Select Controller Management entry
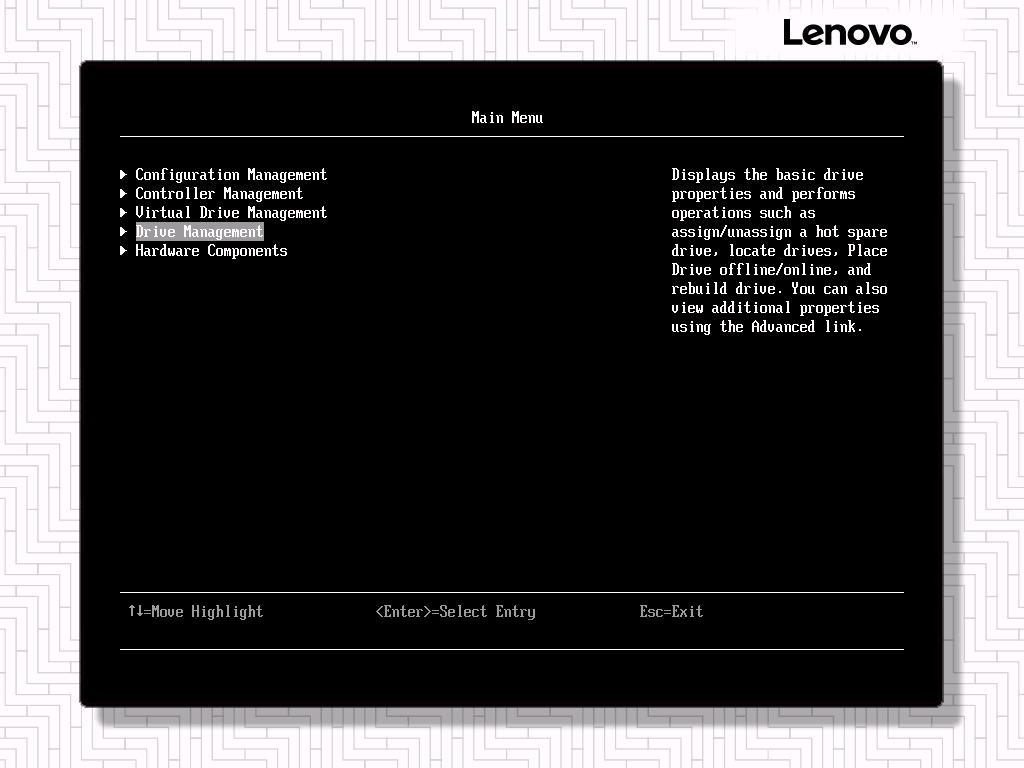This screenshot has width=1024, height=768. [x=219, y=194]
